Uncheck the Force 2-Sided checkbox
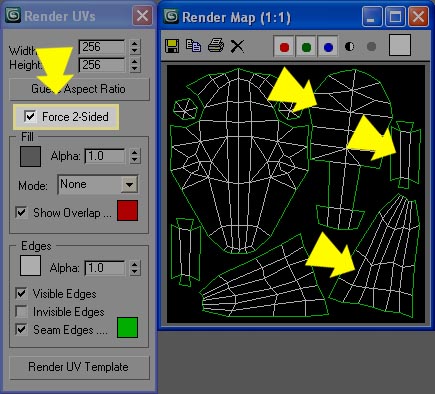 (x=30, y=117)
